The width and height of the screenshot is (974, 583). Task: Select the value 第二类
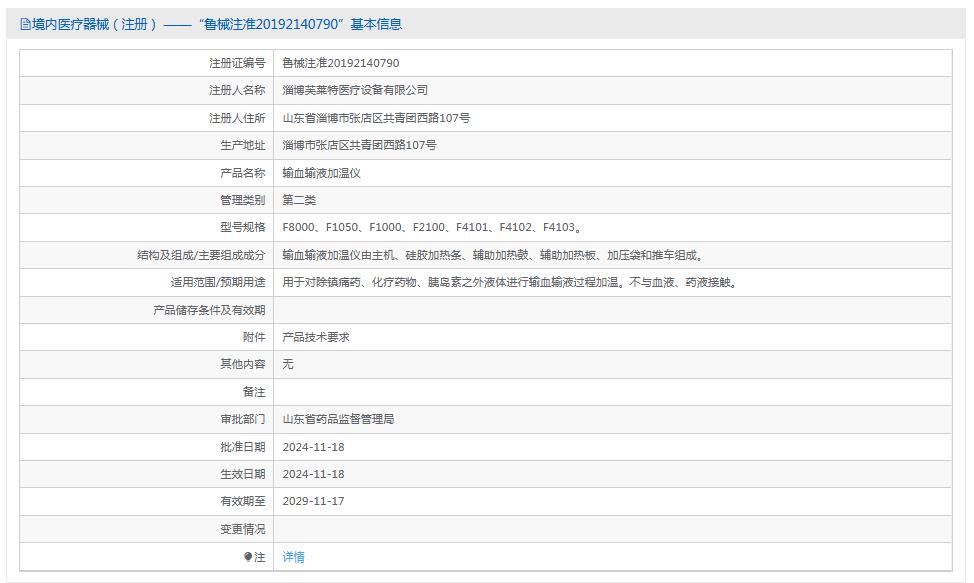click(x=299, y=200)
